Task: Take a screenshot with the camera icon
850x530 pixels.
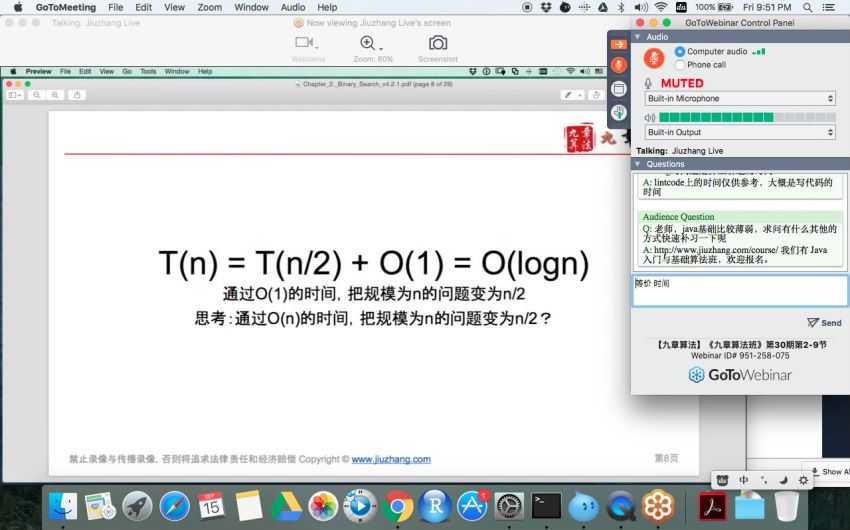Action: tap(438, 43)
